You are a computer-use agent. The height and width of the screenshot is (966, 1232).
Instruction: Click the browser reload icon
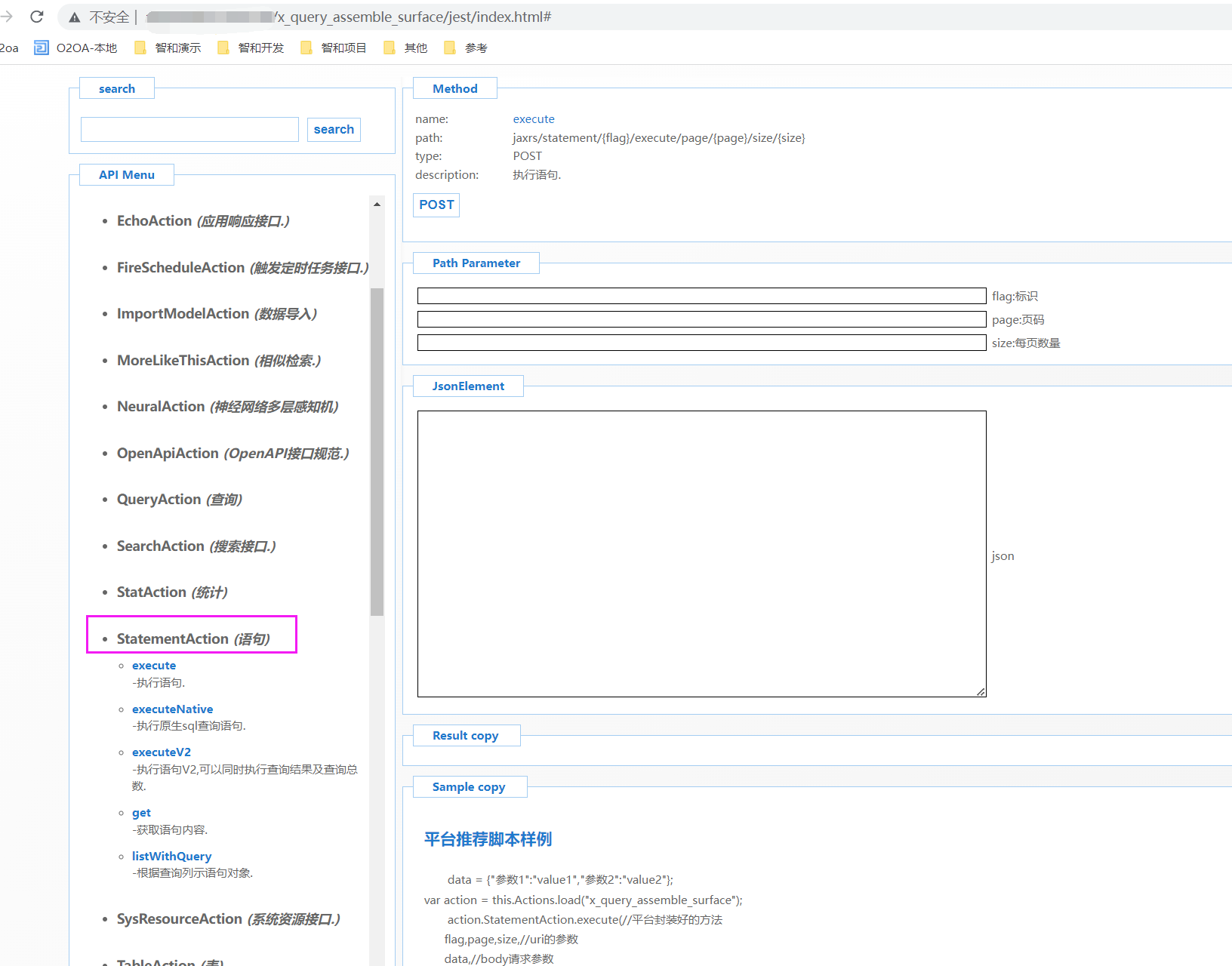tap(36, 17)
